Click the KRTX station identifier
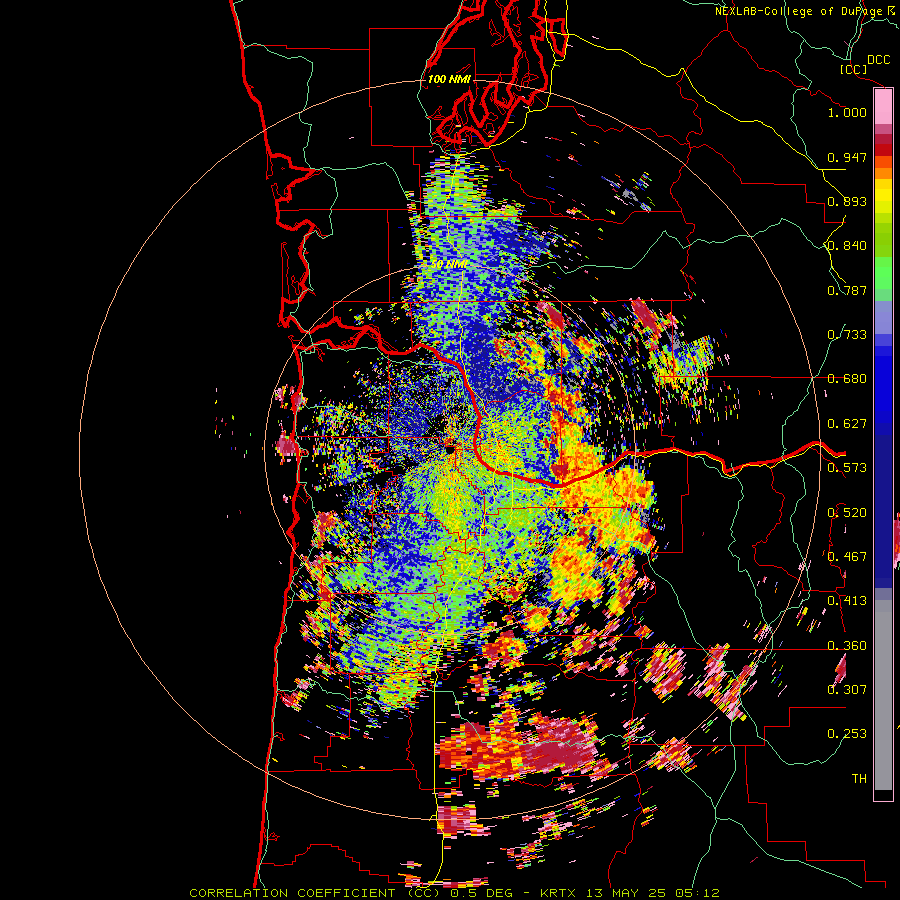 [x=563, y=893]
